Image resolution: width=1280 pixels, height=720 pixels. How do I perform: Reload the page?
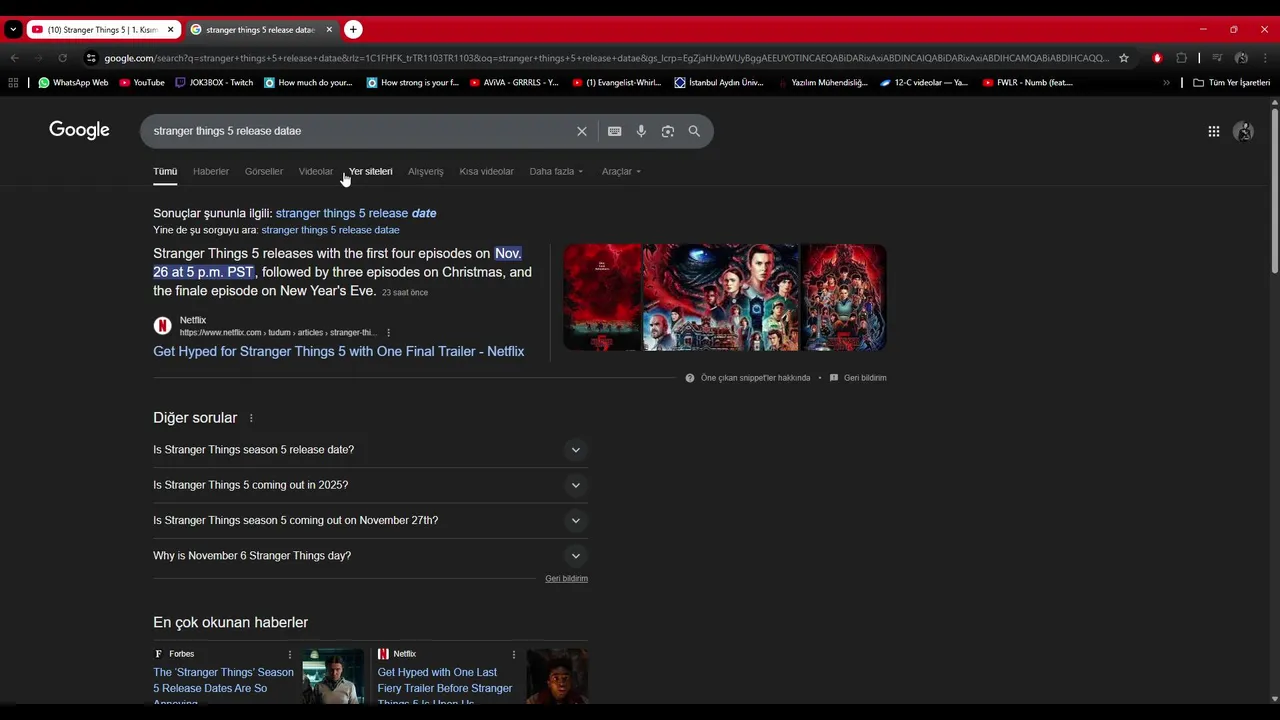tap(62, 58)
